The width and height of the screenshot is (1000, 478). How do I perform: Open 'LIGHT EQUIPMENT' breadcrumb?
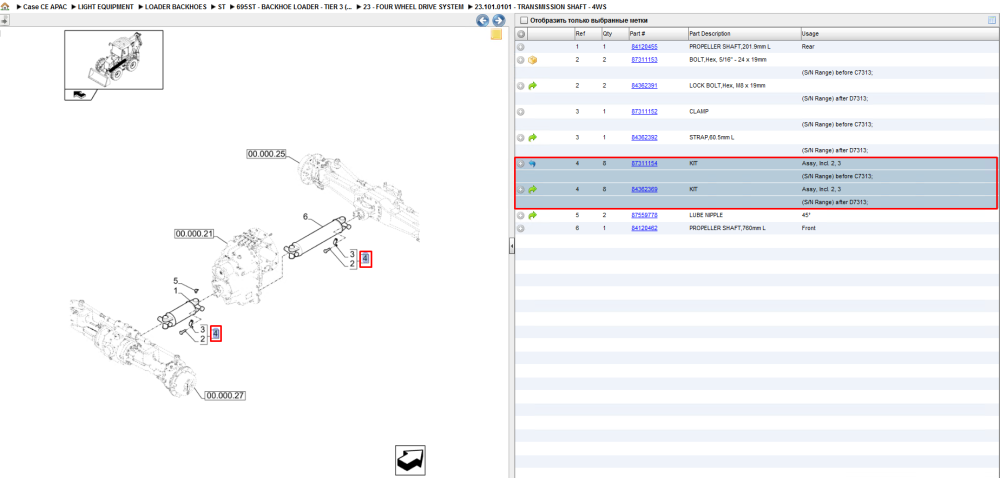click(x=106, y=6)
